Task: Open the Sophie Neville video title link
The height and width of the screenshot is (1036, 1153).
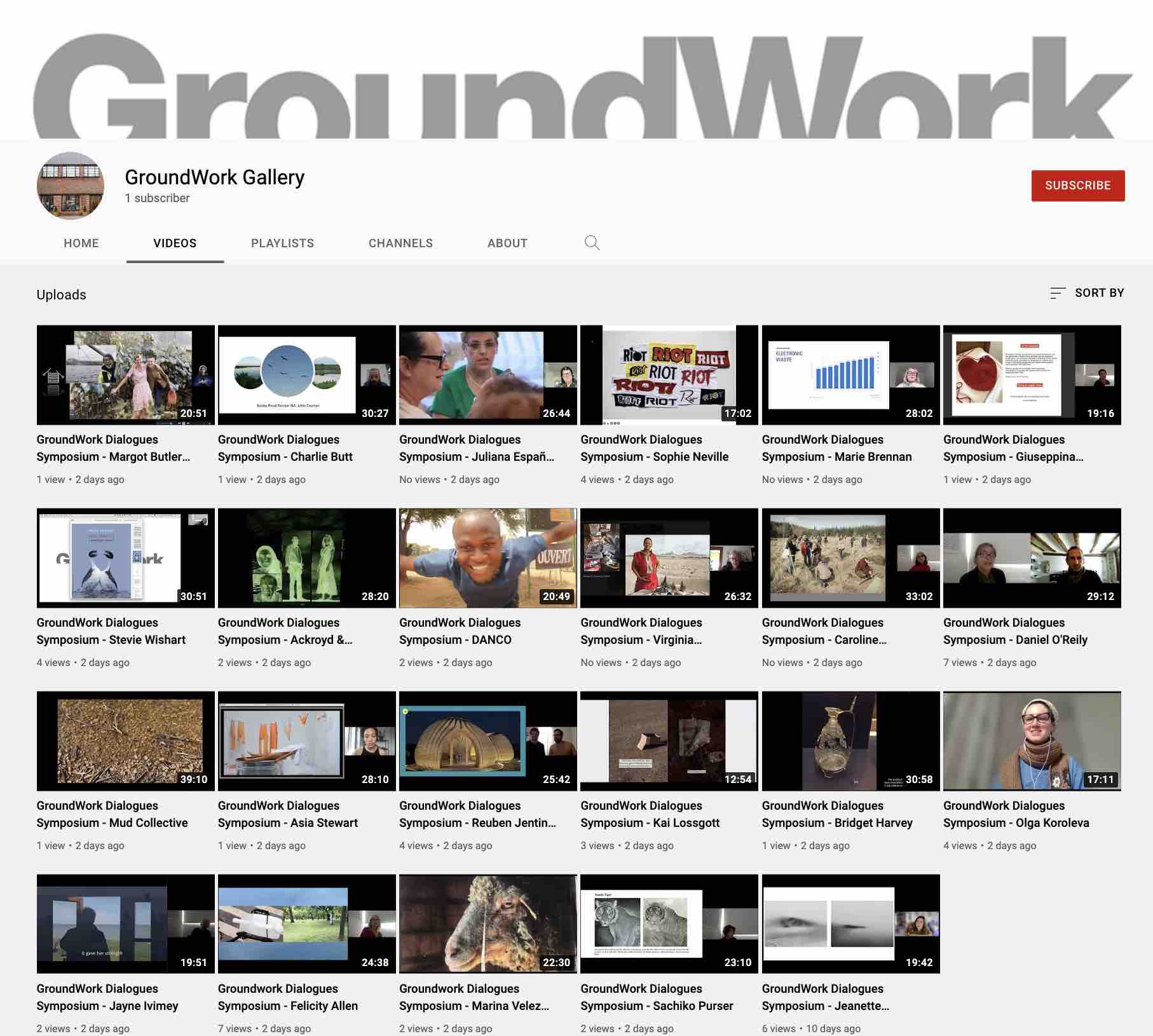Action: tap(655, 448)
